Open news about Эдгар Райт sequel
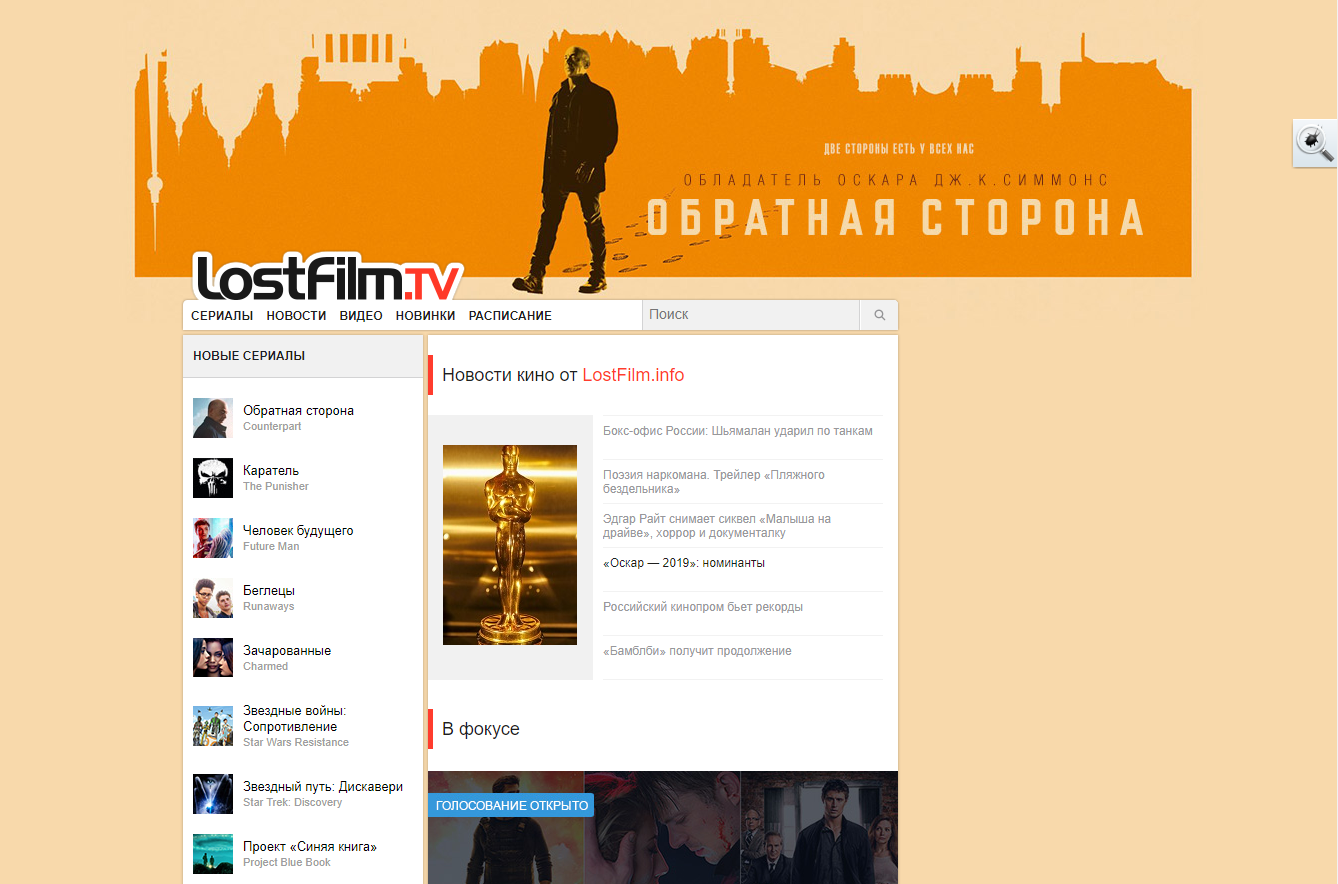 (x=717, y=526)
